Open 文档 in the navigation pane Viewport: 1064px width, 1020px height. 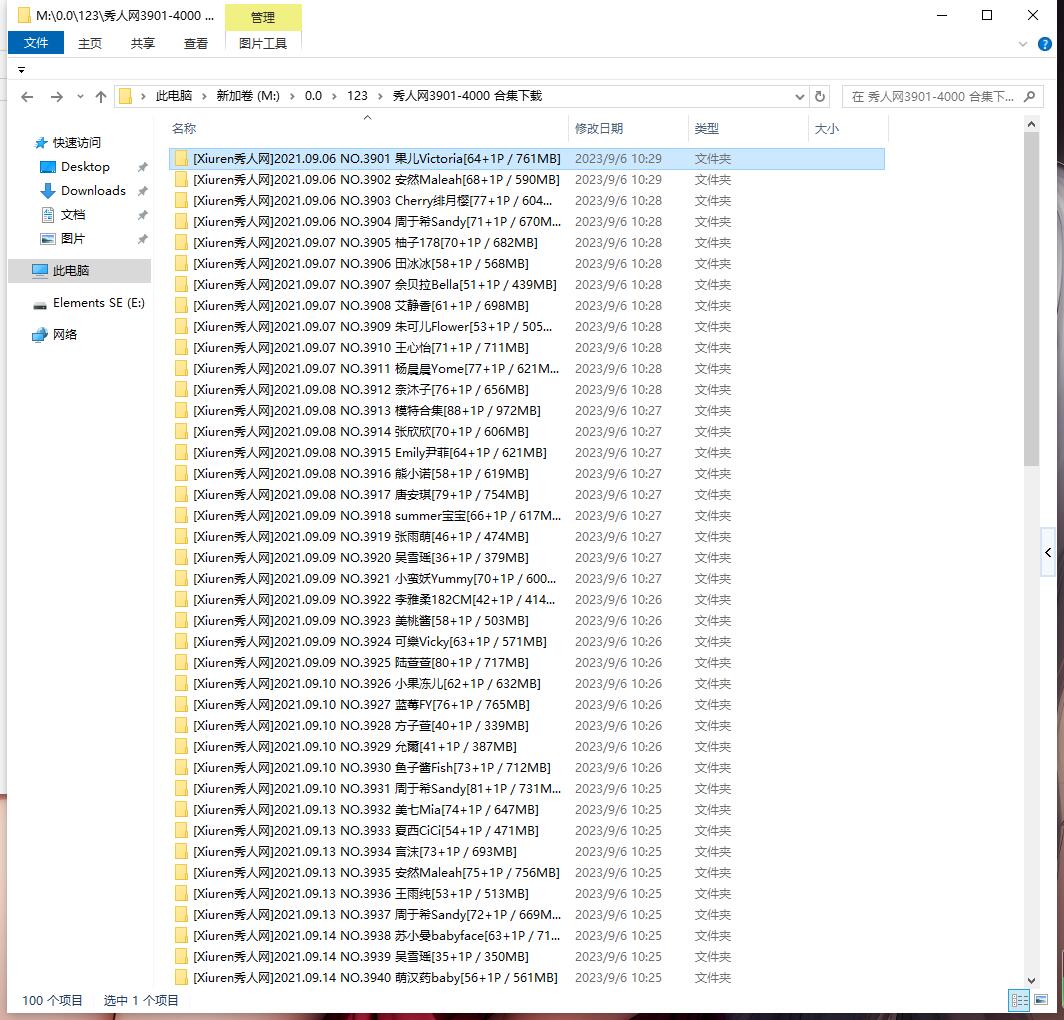tap(73, 215)
